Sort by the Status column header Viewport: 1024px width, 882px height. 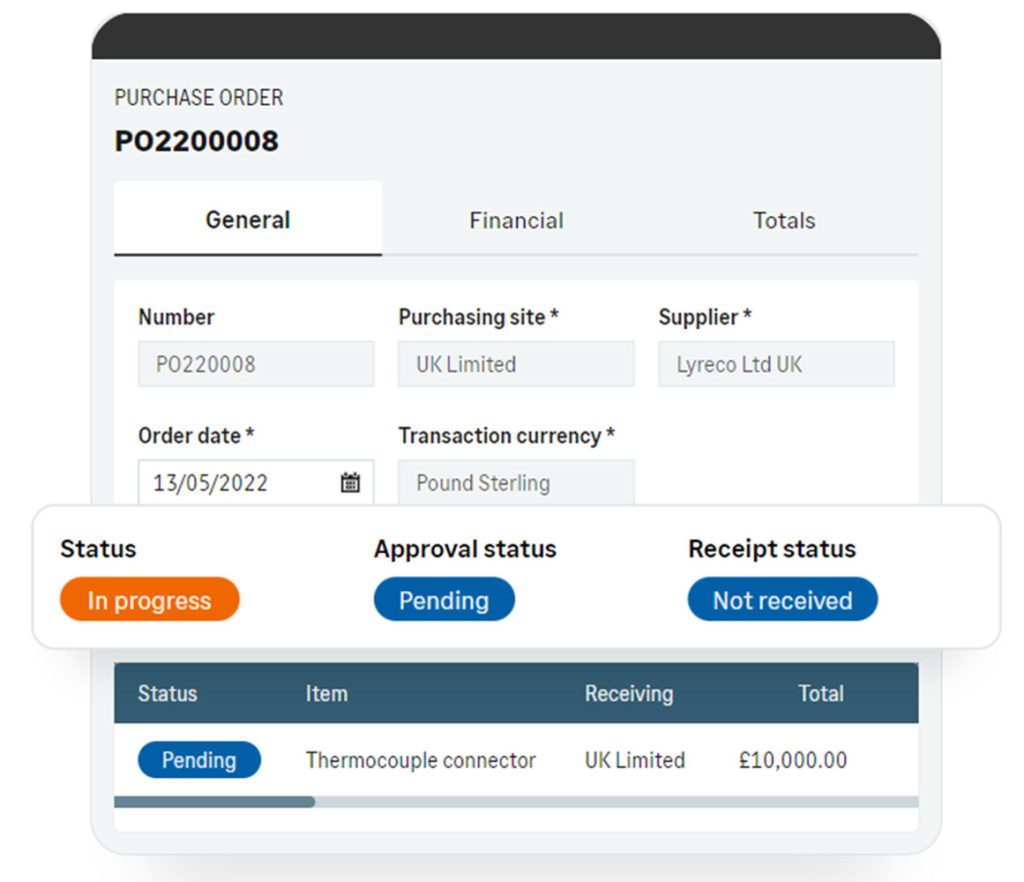coord(167,693)
